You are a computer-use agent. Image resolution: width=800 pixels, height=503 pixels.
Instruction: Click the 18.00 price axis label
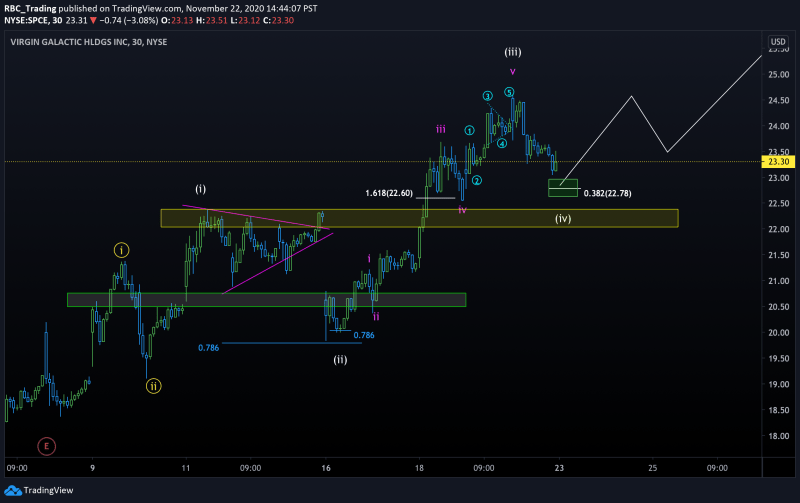pyautogui.click(x=779, y=436)
